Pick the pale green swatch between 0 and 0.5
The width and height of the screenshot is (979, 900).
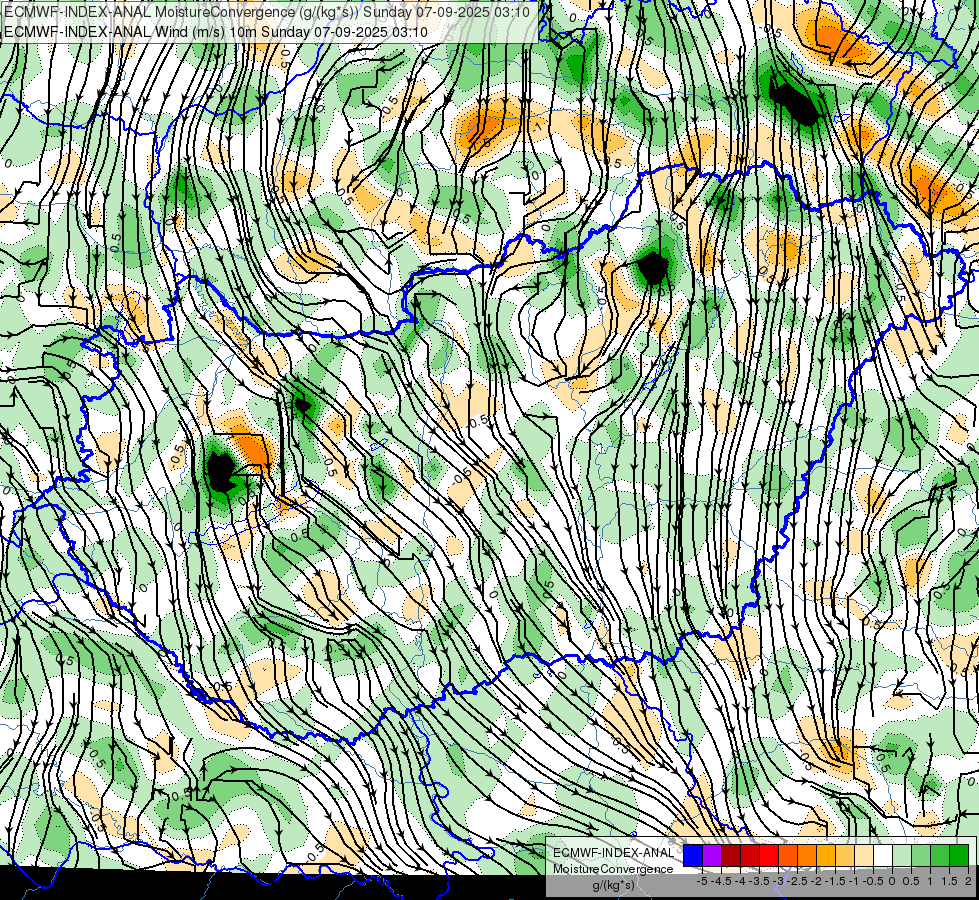[x=902, y=855]
